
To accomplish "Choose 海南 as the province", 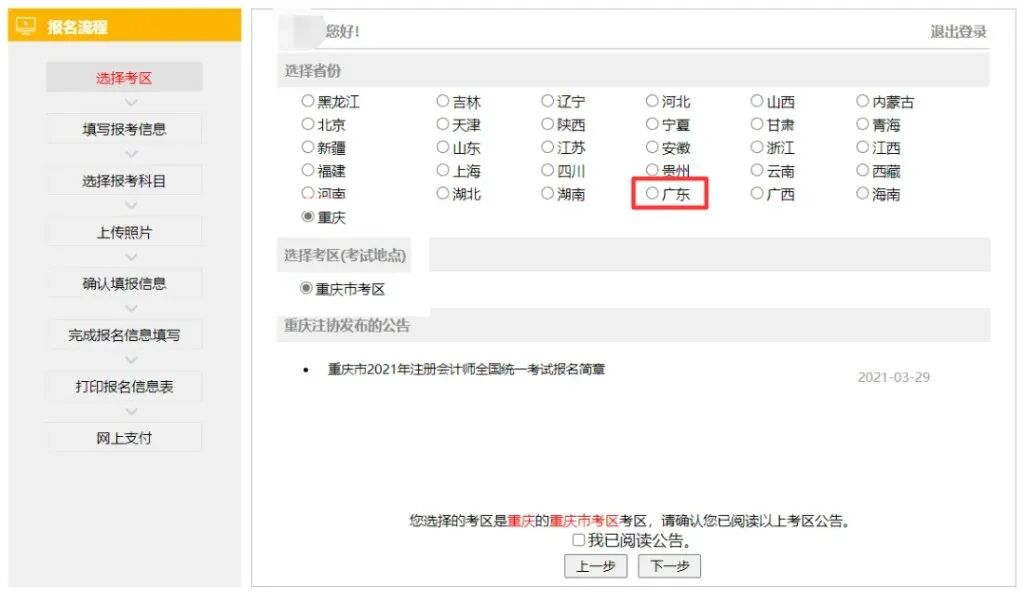I will point(863,194).
